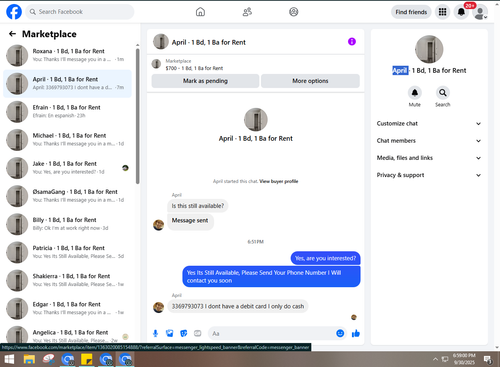Open the Patricia conversation

68,252
